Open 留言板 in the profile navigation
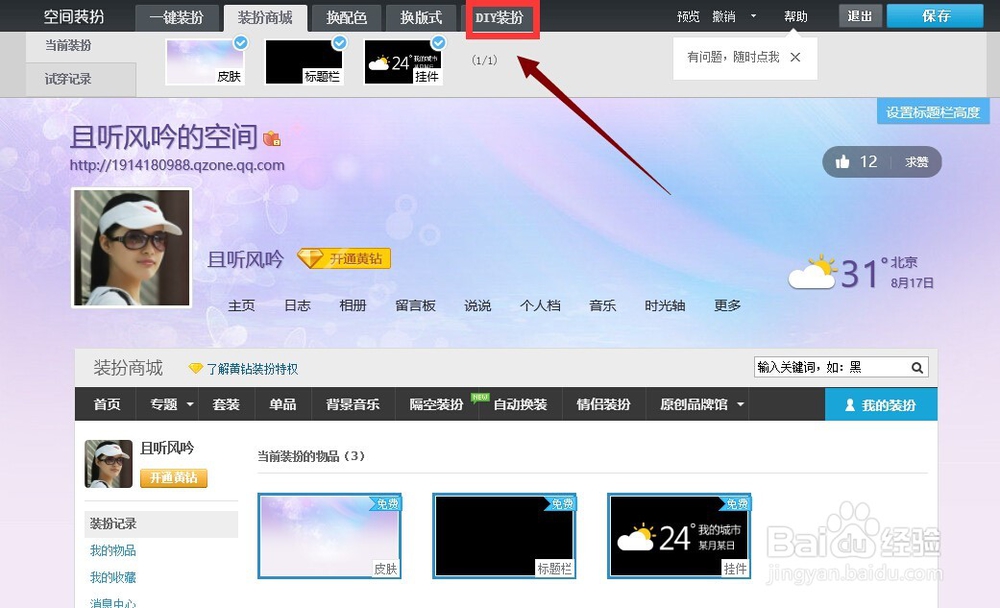Screen dimensions: 1000x608 pos(415,306)
